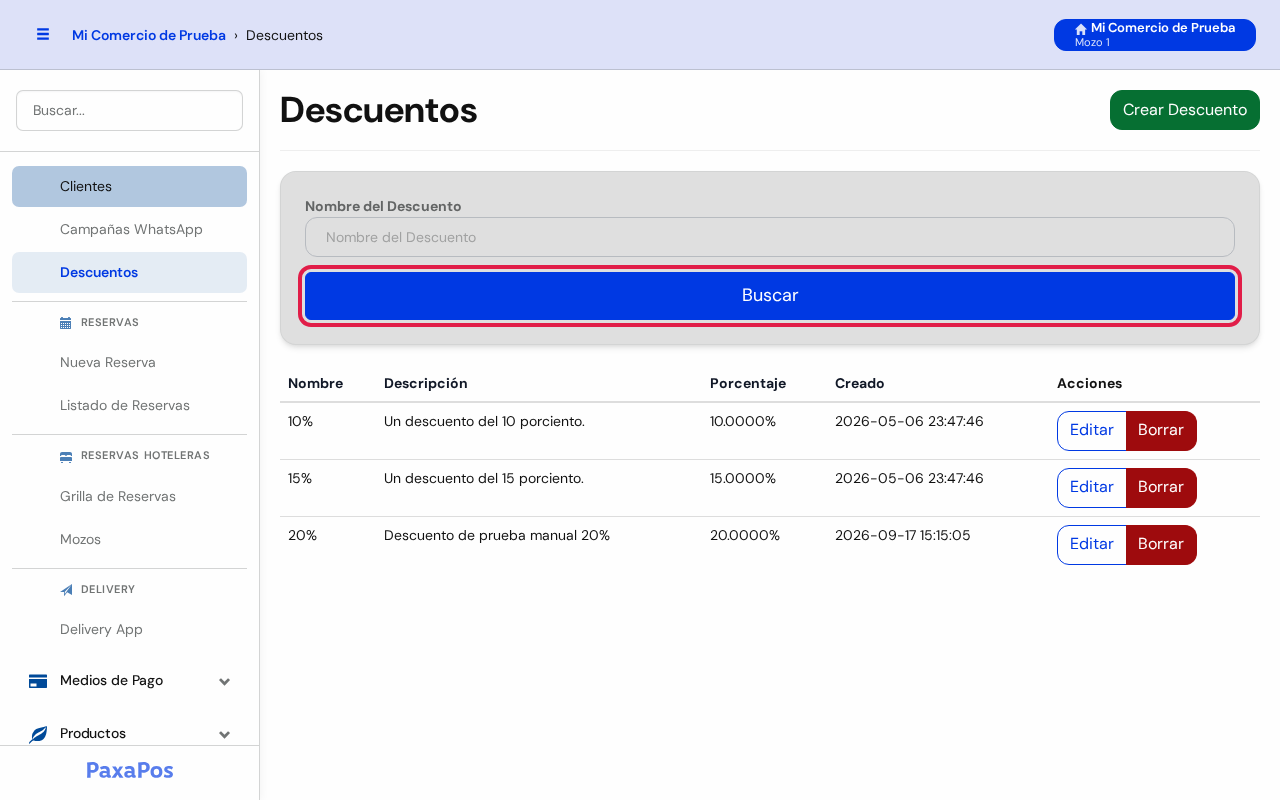Select Descuentos in sidebar
This screenshot has width=1280, height=800.
[x=129, y=273]
